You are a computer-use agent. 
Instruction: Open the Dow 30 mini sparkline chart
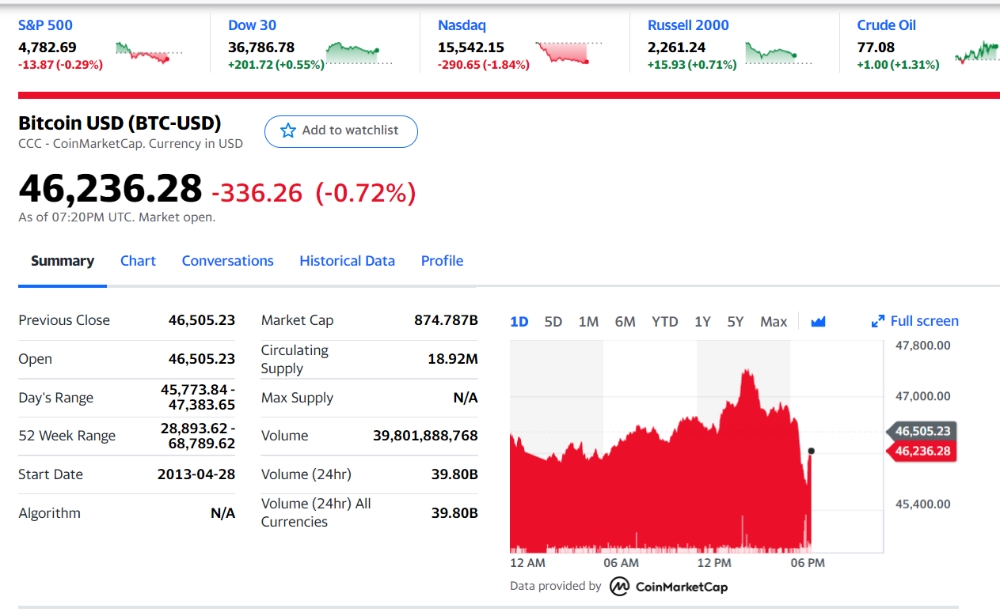(358, 53)
